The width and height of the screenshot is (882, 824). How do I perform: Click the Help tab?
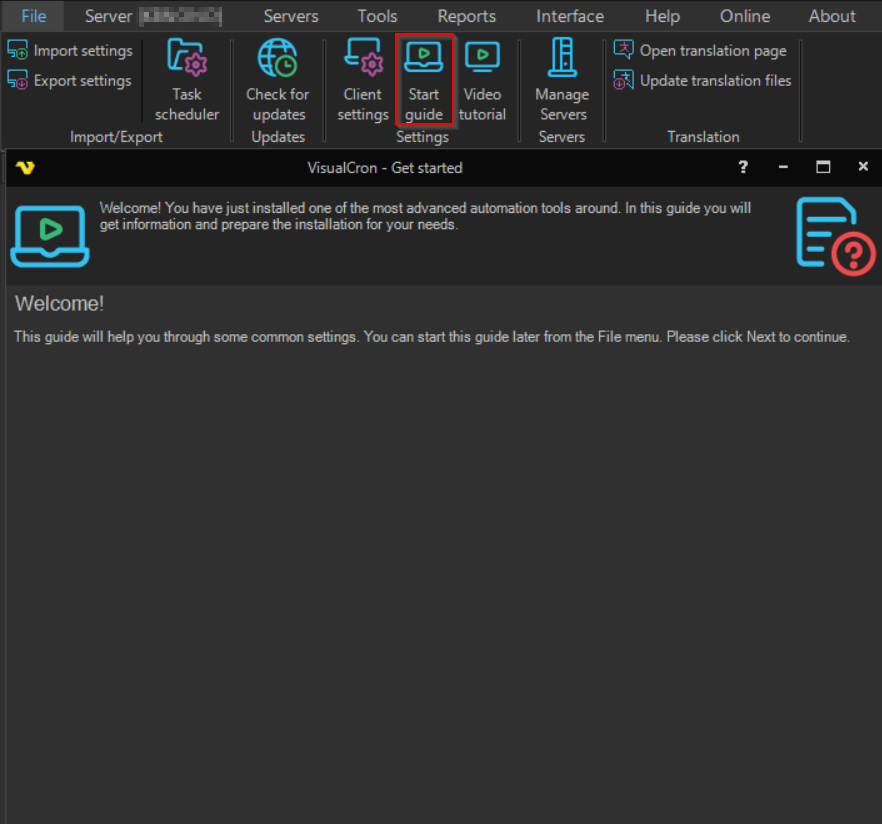coord(662,16)
